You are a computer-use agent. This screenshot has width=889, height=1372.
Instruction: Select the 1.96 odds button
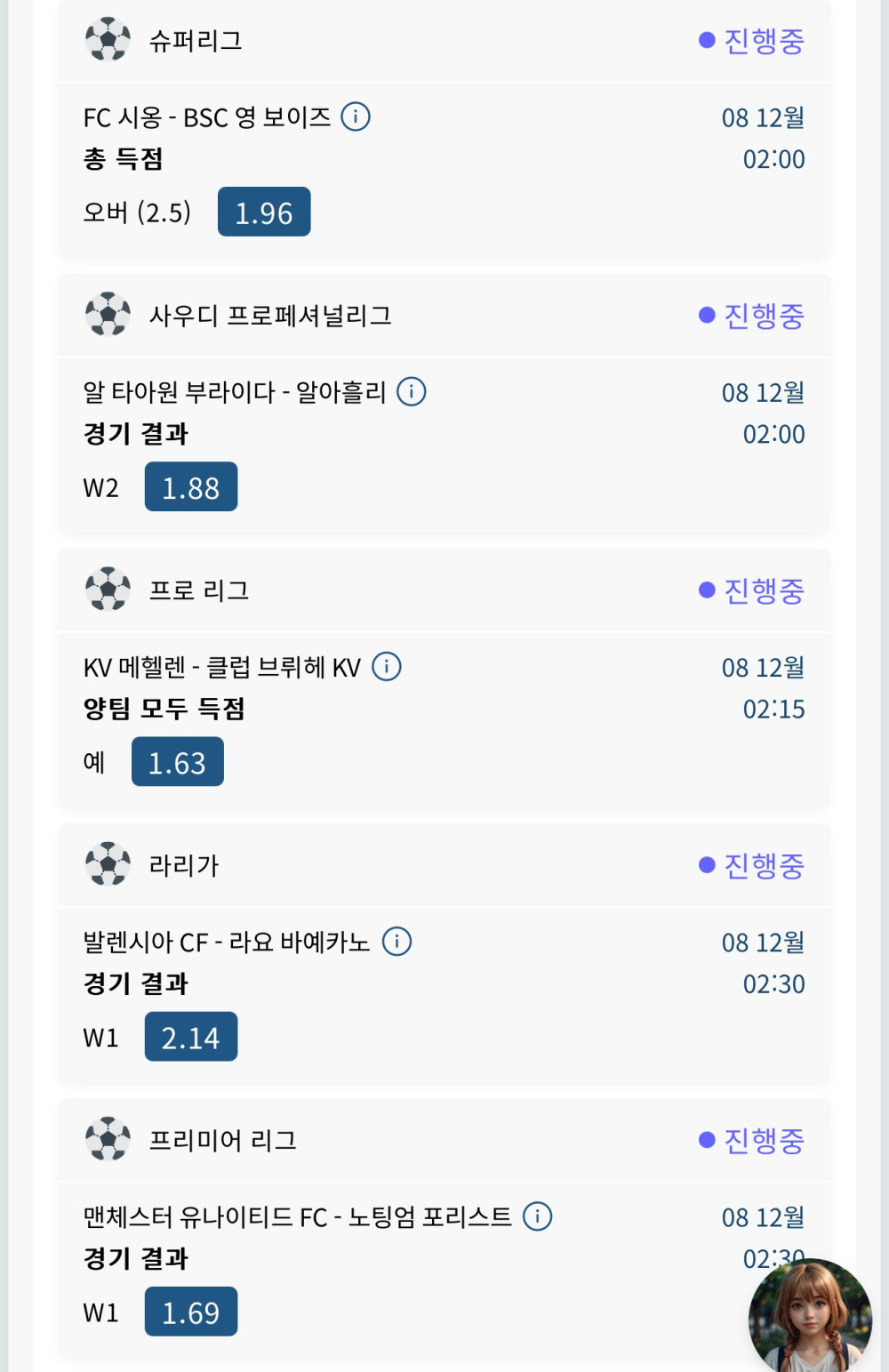tap(264, 213)
